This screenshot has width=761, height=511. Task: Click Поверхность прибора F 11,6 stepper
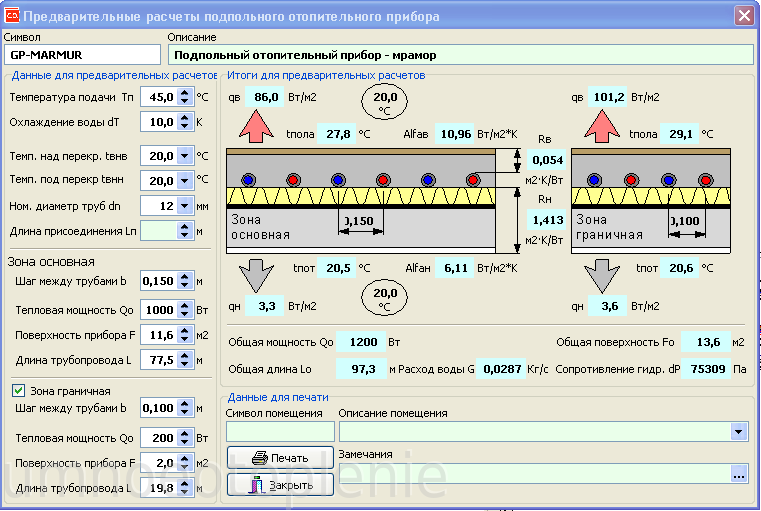click(184, 335)
